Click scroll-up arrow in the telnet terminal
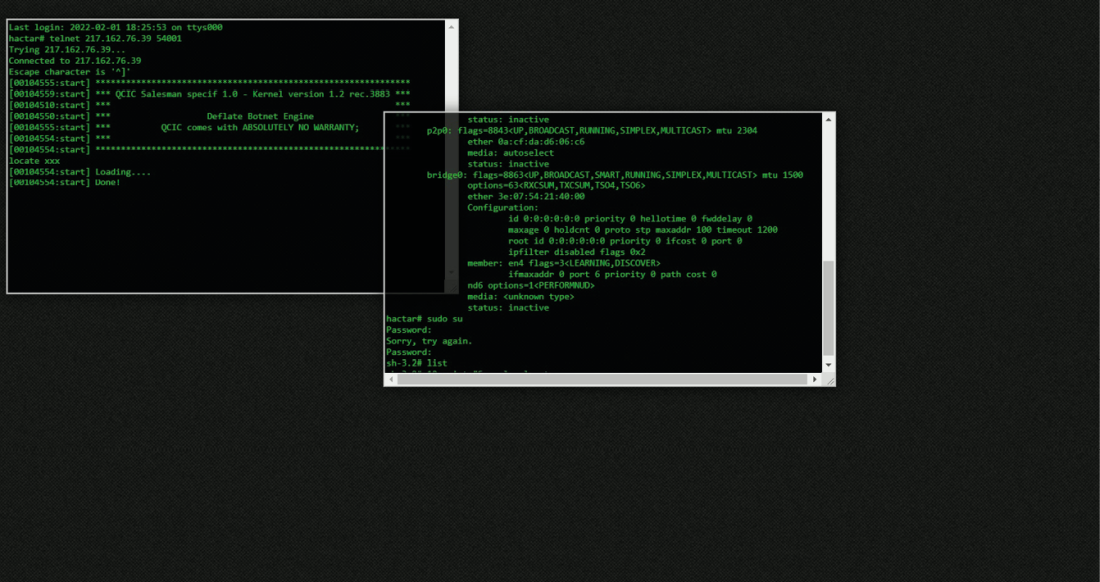Image resolution: width=1100 pixels, height=582 pixels. [x=451, y=27]
